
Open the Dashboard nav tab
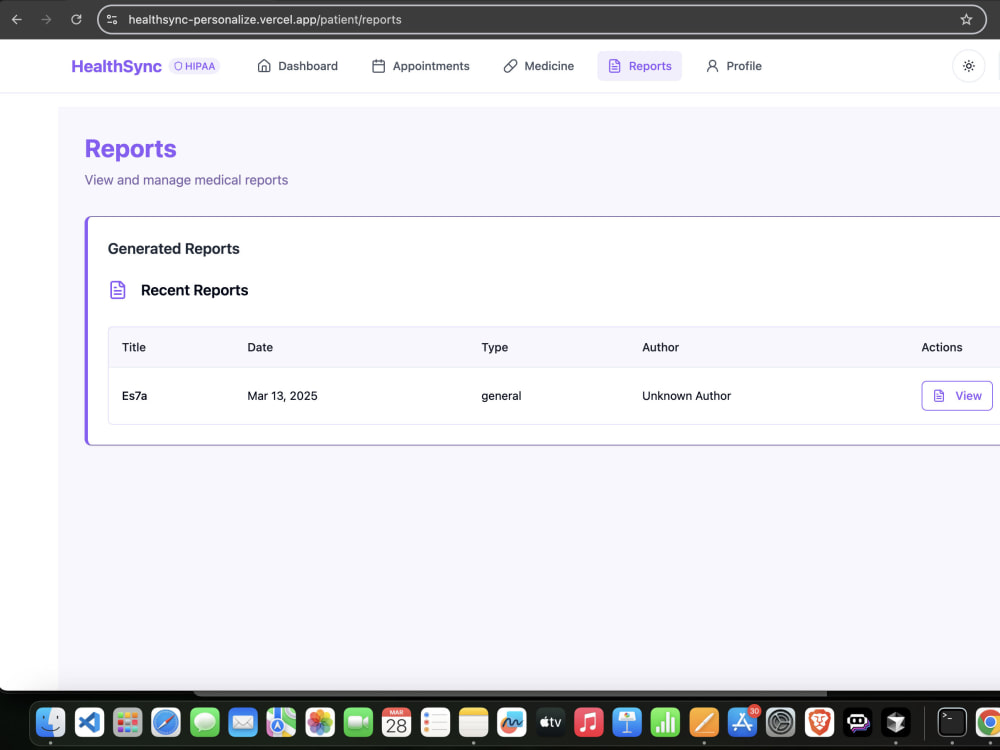(x=297, y=66)
